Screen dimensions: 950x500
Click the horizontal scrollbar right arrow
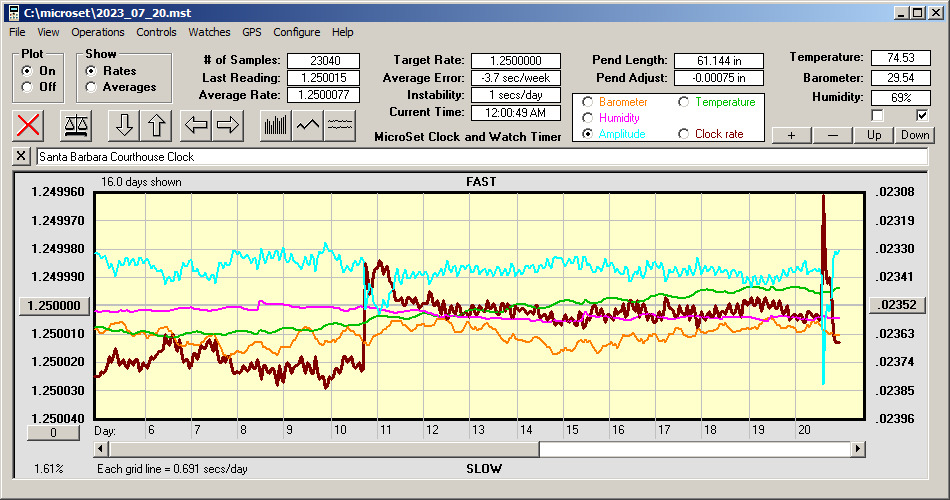tap(857, 449)
